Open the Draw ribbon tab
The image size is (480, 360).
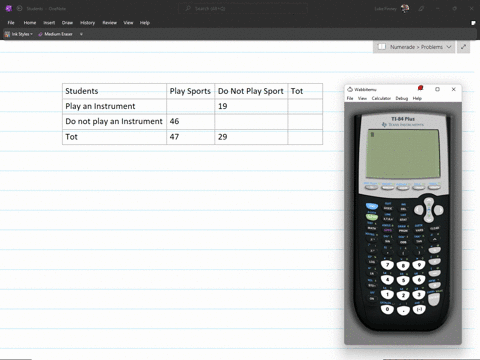67,23
